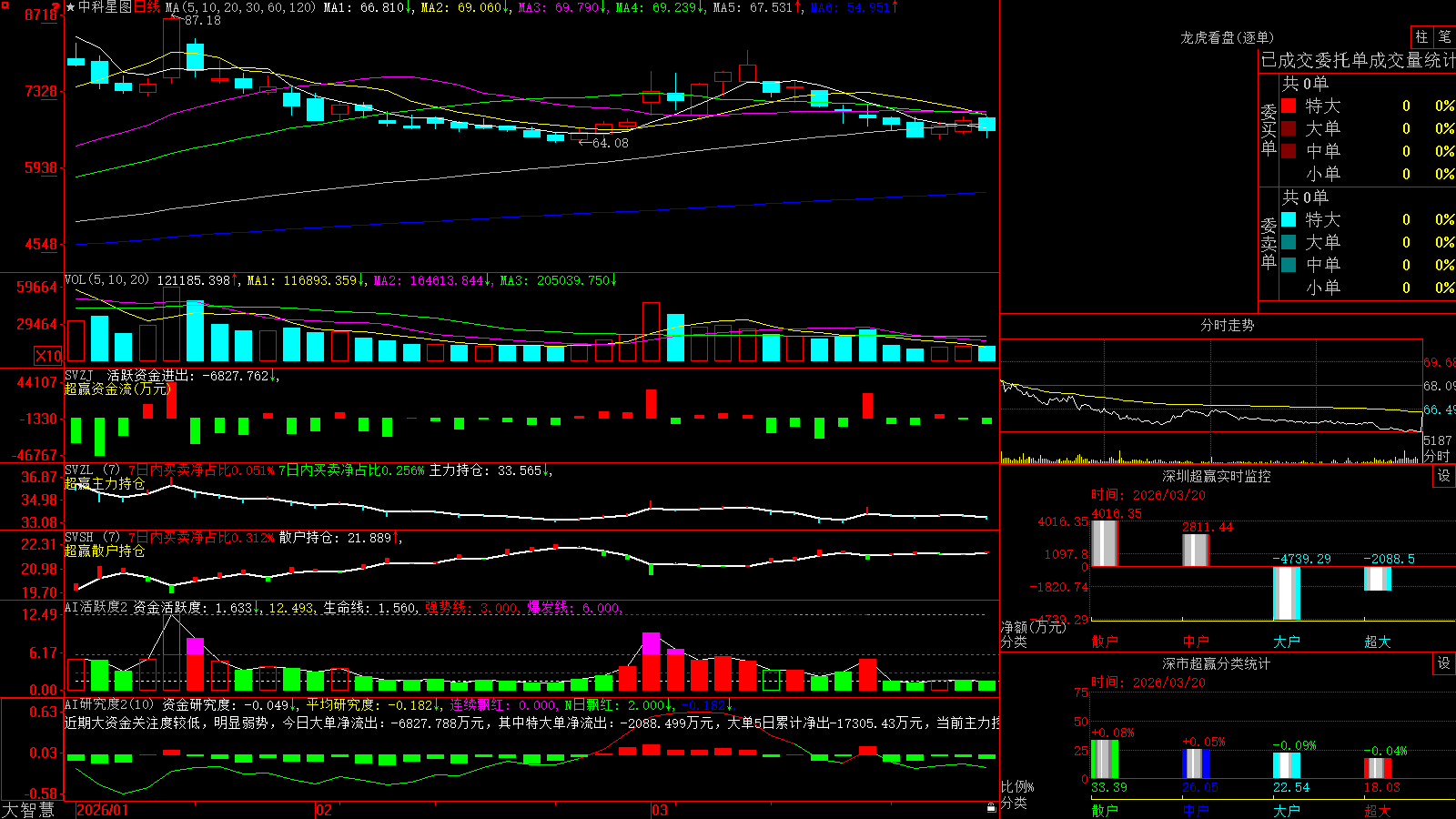Click the 超赢主力持仓 label
Viewport: 1456px width, 819px height.
pos(105,483)
